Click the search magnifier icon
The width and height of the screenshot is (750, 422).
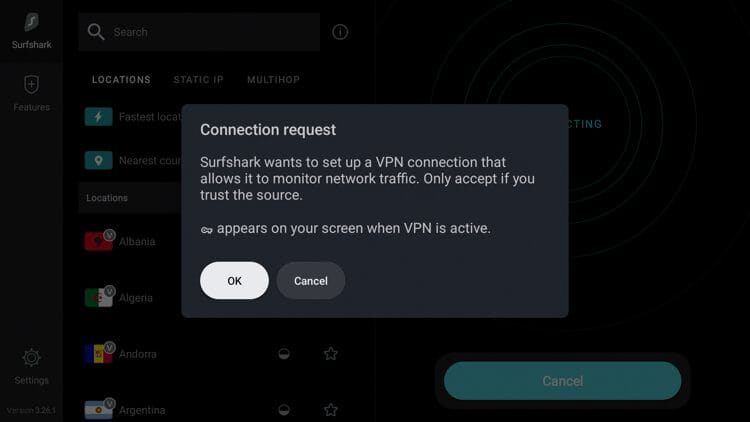point(96,32)
